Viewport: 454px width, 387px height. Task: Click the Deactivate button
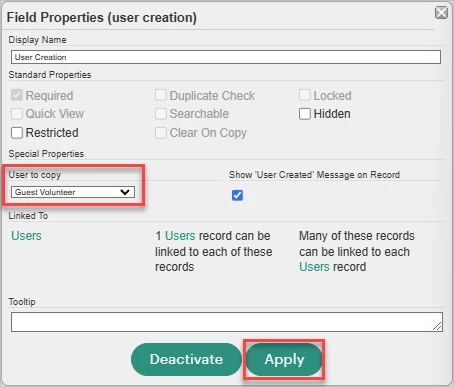pos(186,359)
